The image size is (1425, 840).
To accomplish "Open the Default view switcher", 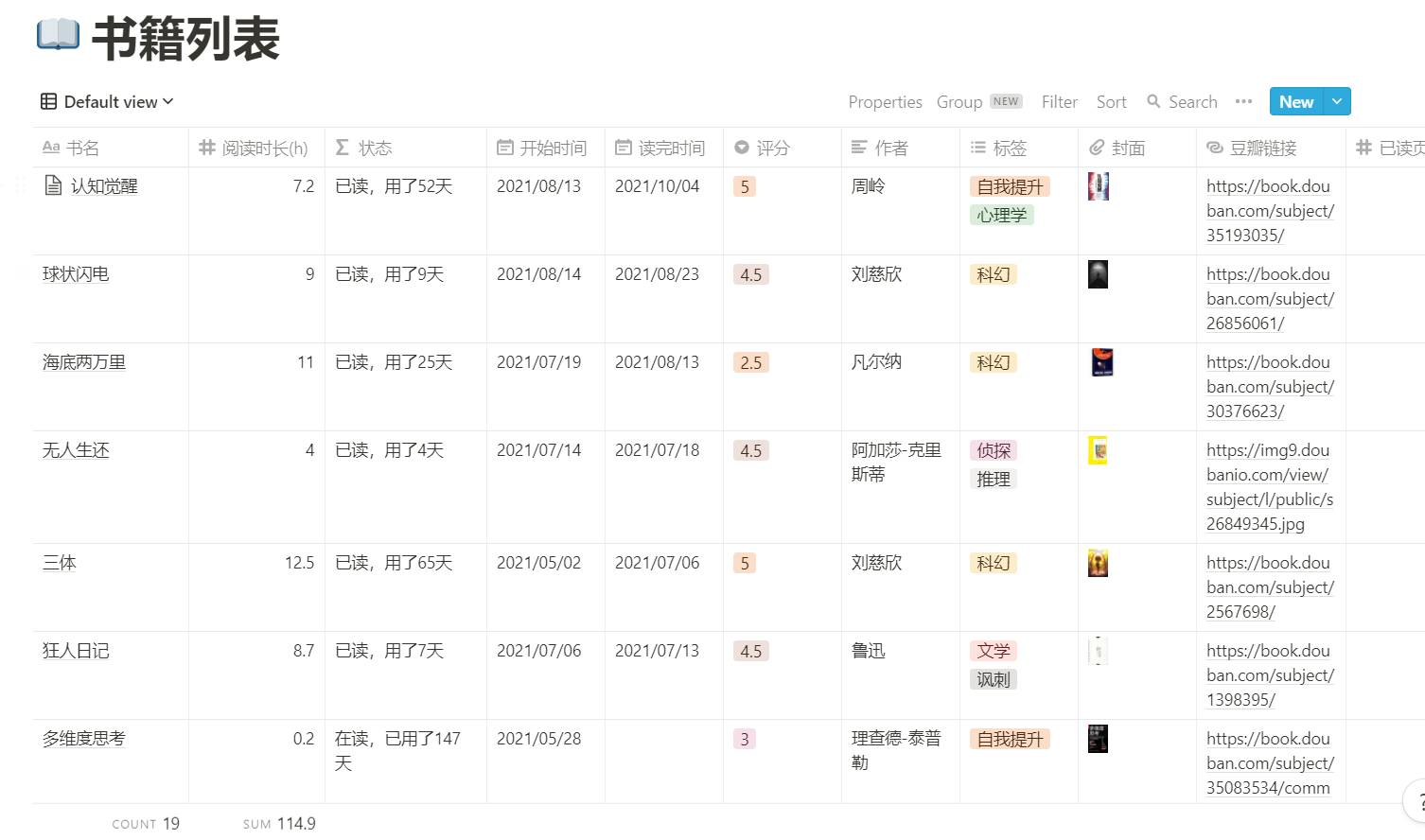I will [x=107, y=101].
